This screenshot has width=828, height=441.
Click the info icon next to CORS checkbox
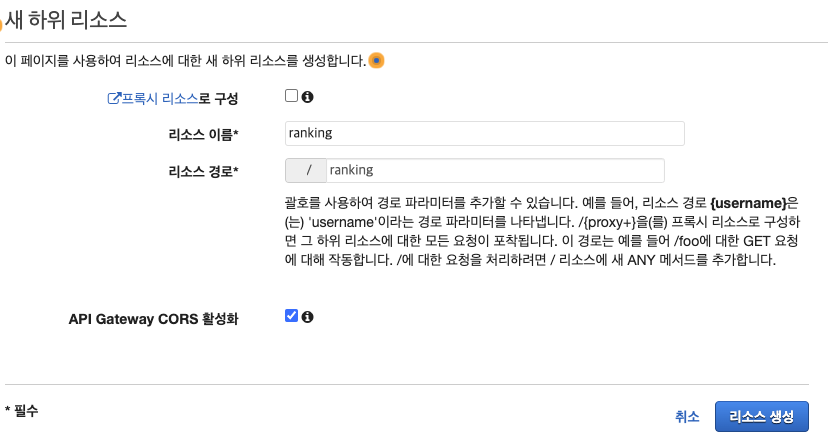[x=307, y=317]
